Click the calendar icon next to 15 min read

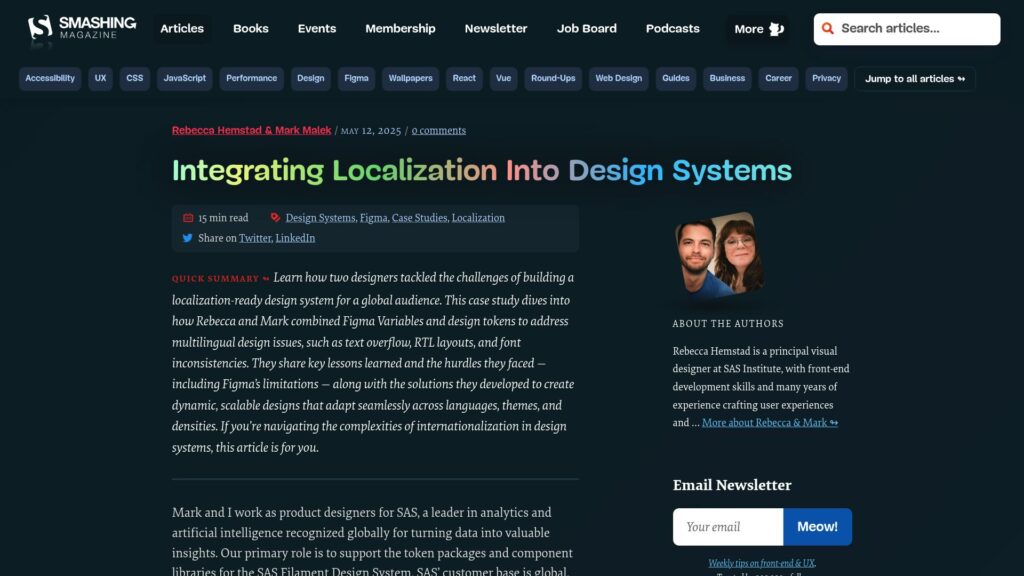click(188, 217)
